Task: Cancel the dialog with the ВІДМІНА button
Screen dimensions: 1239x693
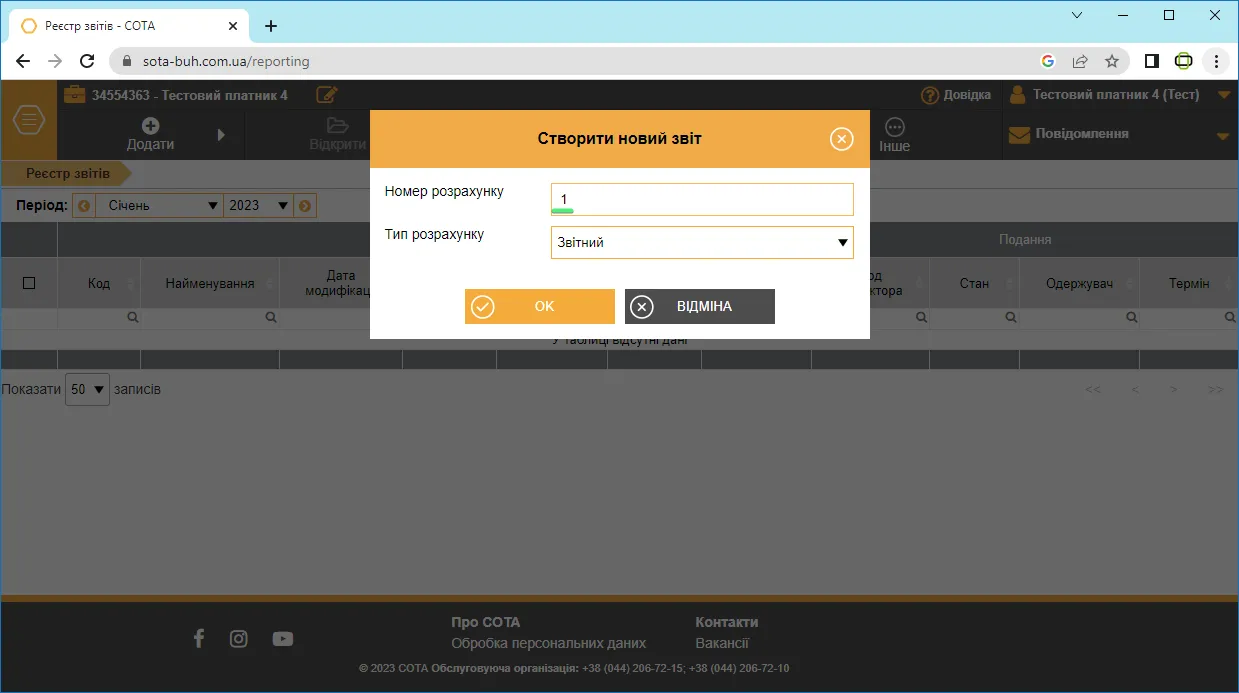Action: pyautogui.click(x=700, y=307)
